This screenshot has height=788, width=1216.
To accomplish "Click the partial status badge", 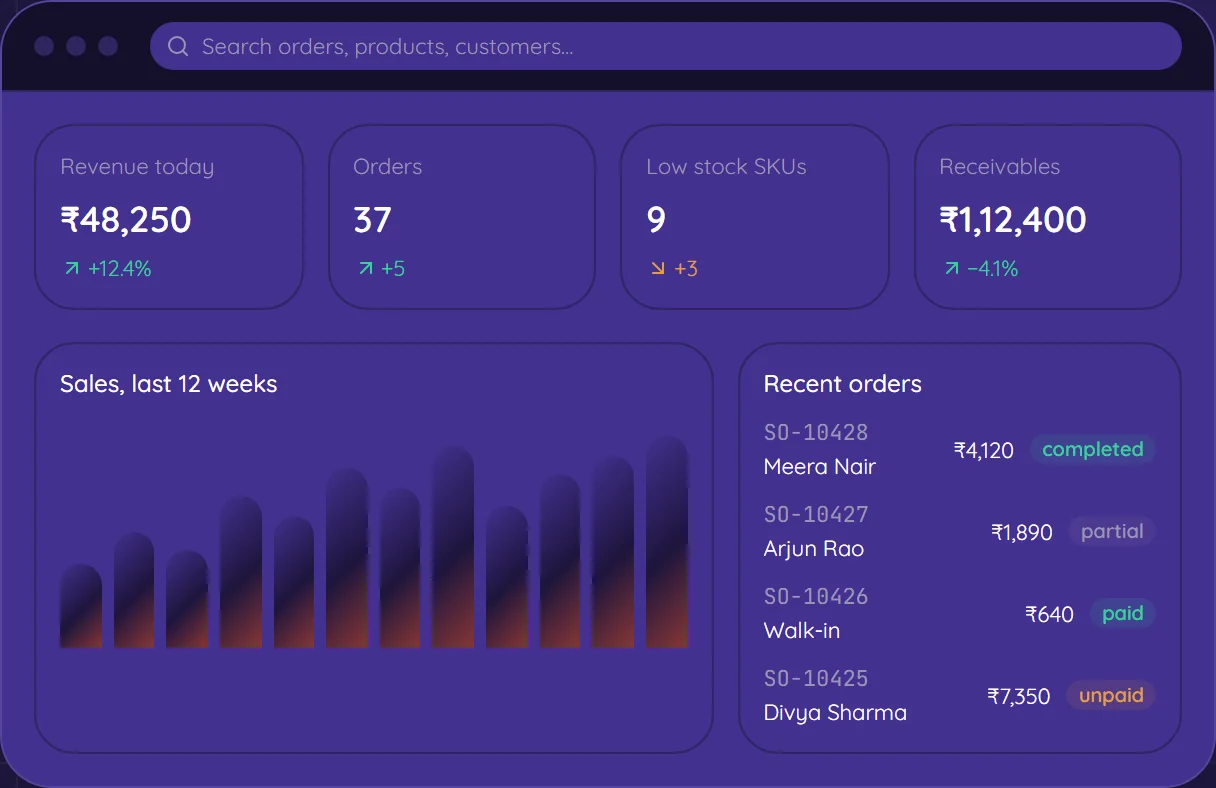I will (1112, 531).
